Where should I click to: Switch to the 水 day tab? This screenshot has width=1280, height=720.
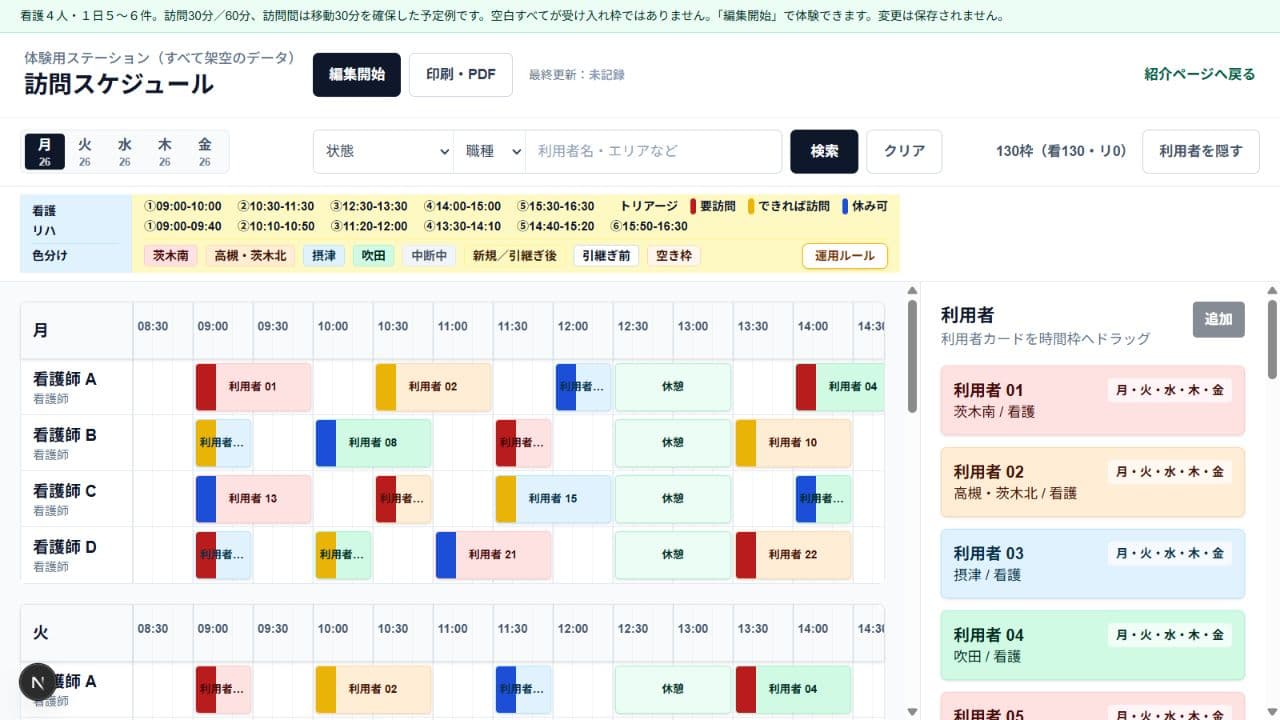coord(125,151)
